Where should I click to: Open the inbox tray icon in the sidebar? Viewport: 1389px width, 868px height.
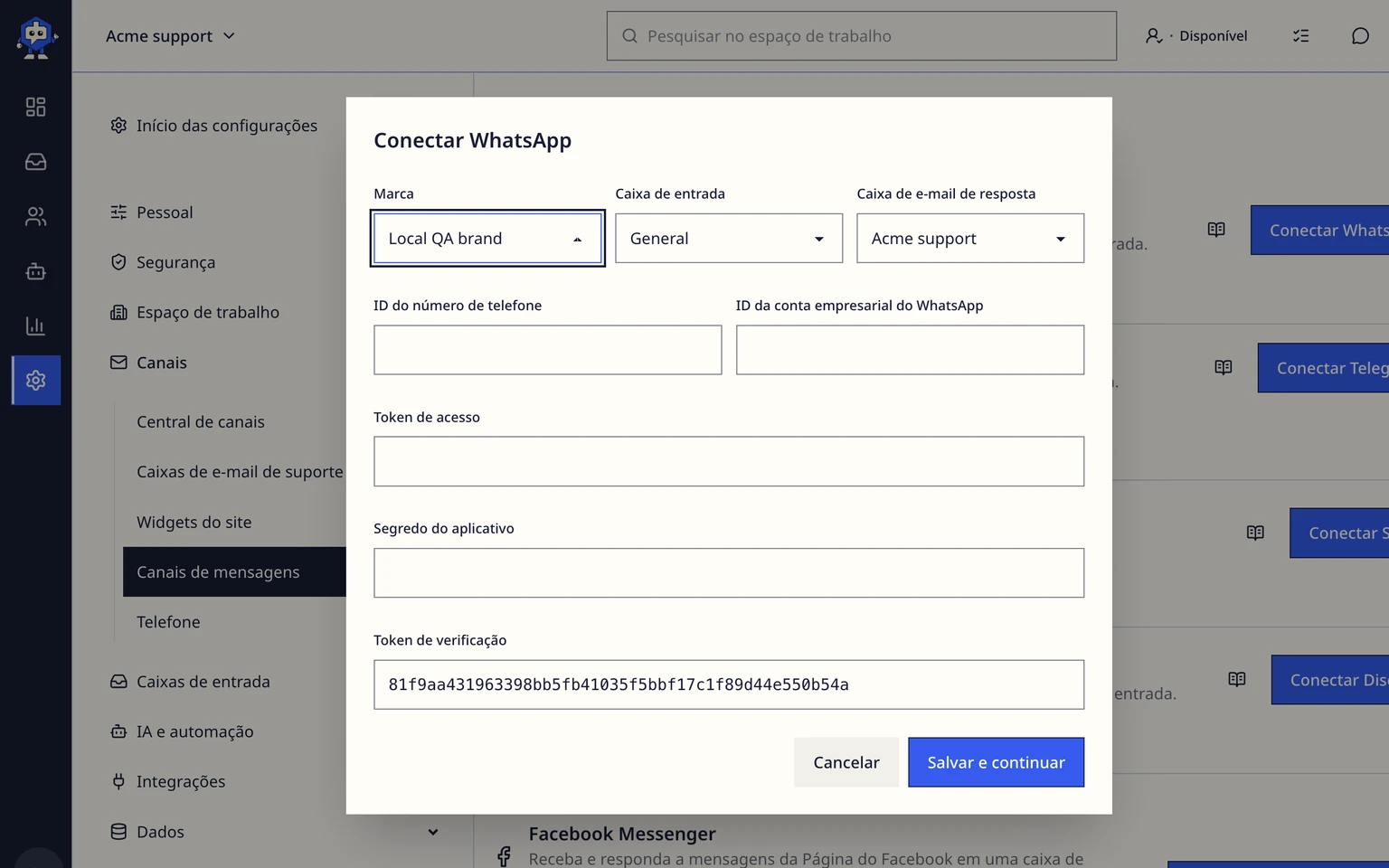coord(35,162)
